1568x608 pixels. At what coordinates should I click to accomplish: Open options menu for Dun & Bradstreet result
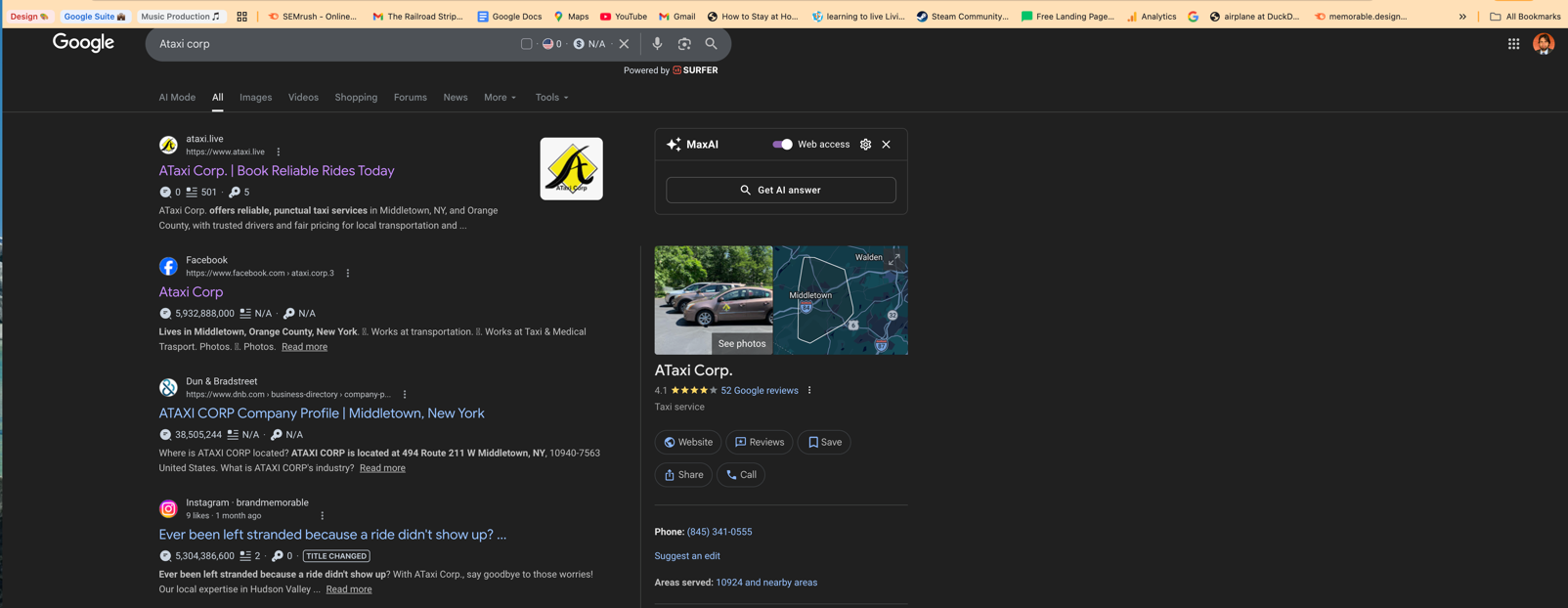[405, 394]
